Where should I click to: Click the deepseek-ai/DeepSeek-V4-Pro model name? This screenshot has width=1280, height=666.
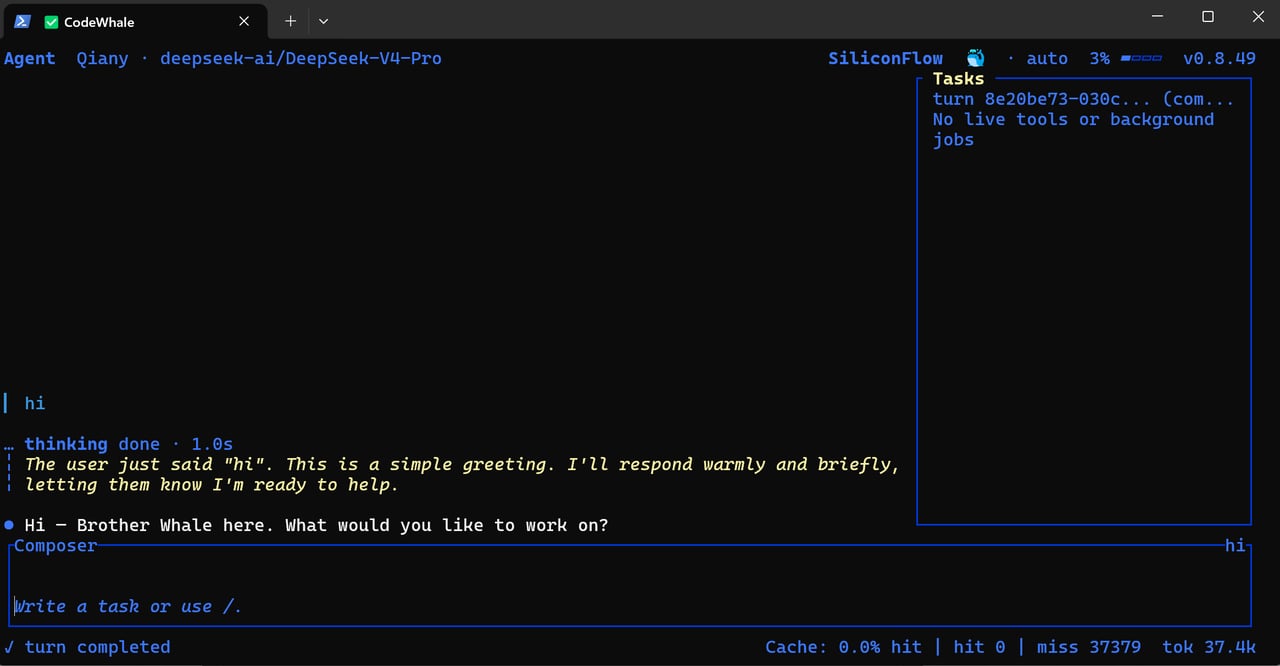(301, 58)
